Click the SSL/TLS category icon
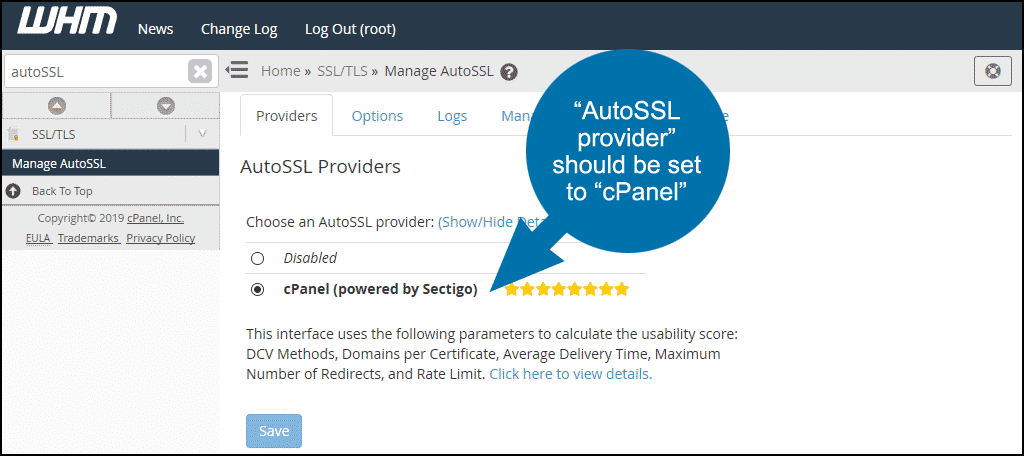 click(13, 134)
